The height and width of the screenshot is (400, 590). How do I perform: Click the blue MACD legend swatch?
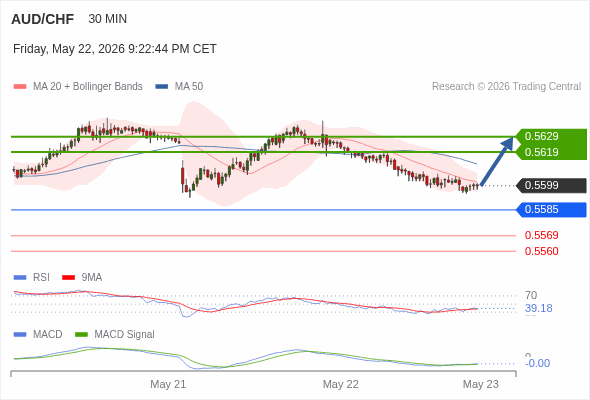pos(20,335)
